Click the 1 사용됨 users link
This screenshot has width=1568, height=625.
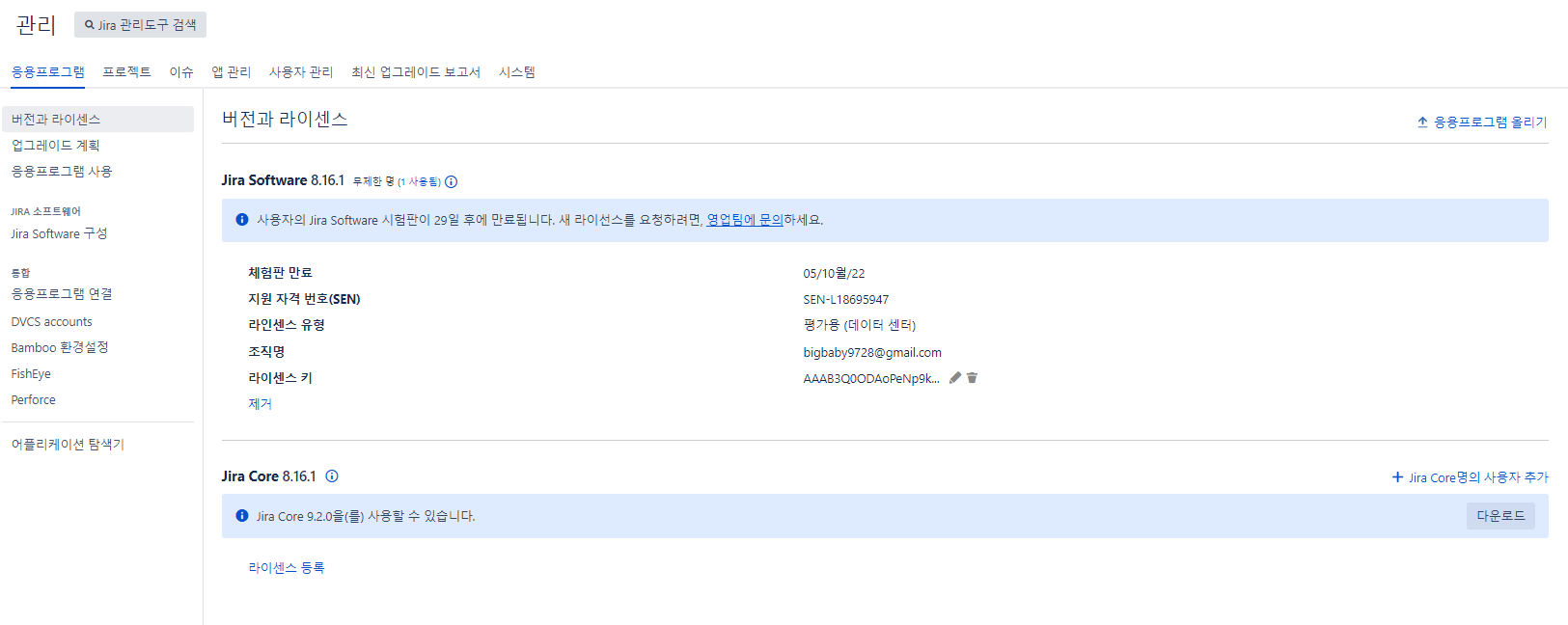(420, 181)
